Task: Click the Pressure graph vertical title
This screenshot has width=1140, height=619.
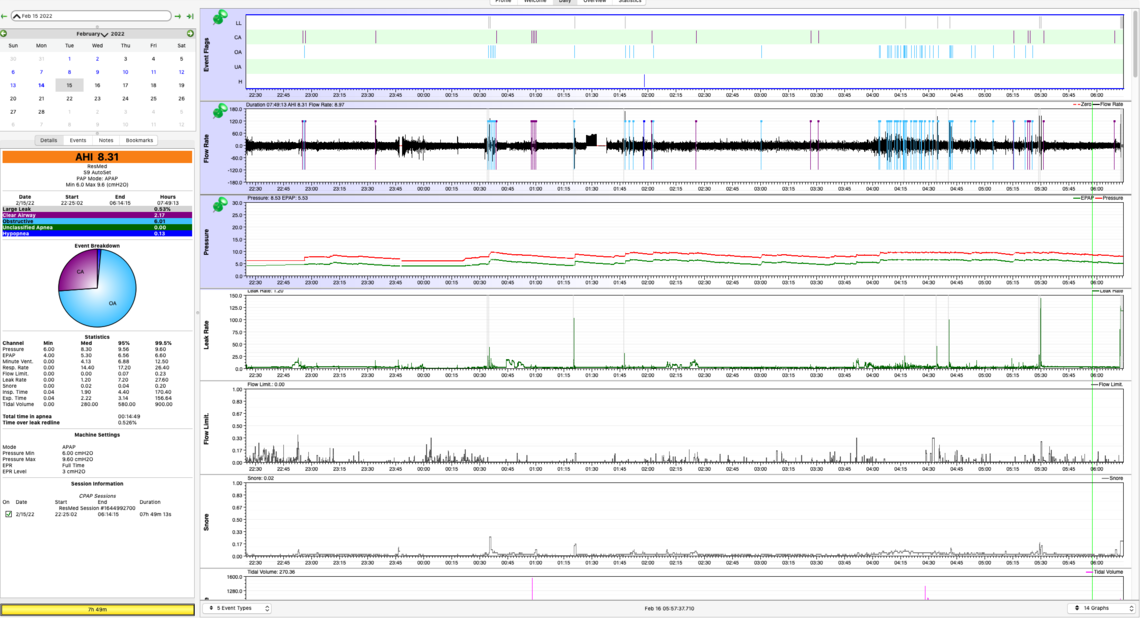Action: (x=206, y=241)
